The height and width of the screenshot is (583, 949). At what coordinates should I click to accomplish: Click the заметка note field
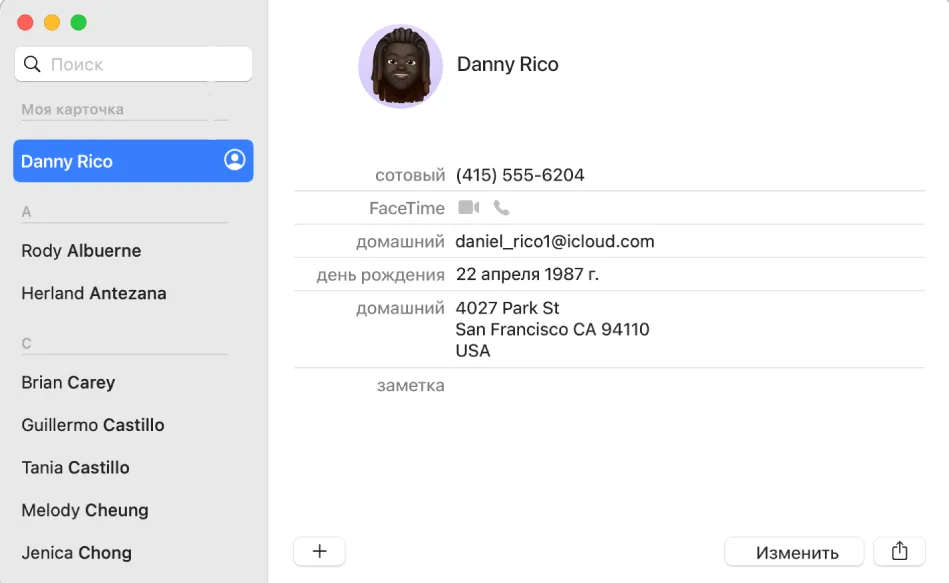tap(609, 386)
